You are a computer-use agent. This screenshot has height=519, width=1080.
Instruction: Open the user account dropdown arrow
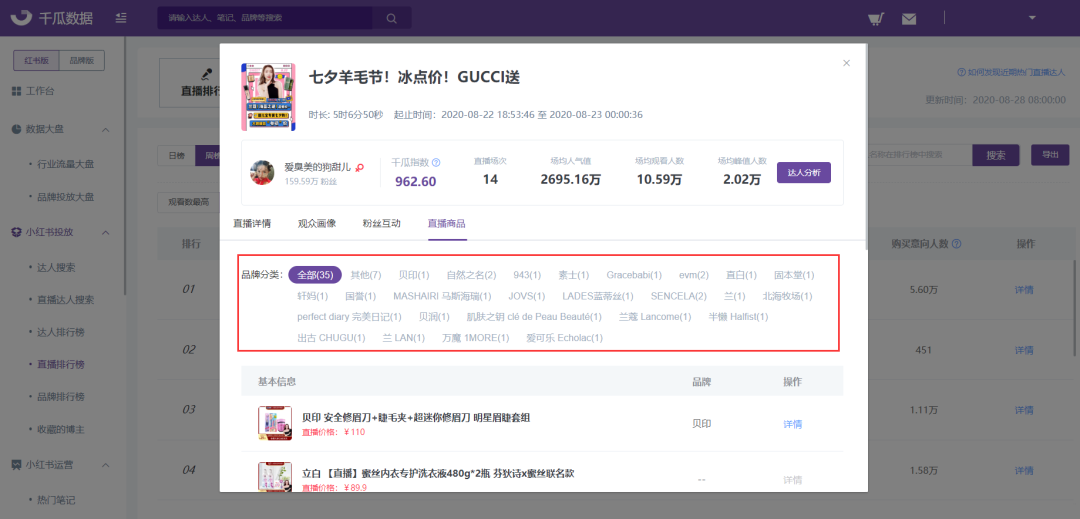1032,18
